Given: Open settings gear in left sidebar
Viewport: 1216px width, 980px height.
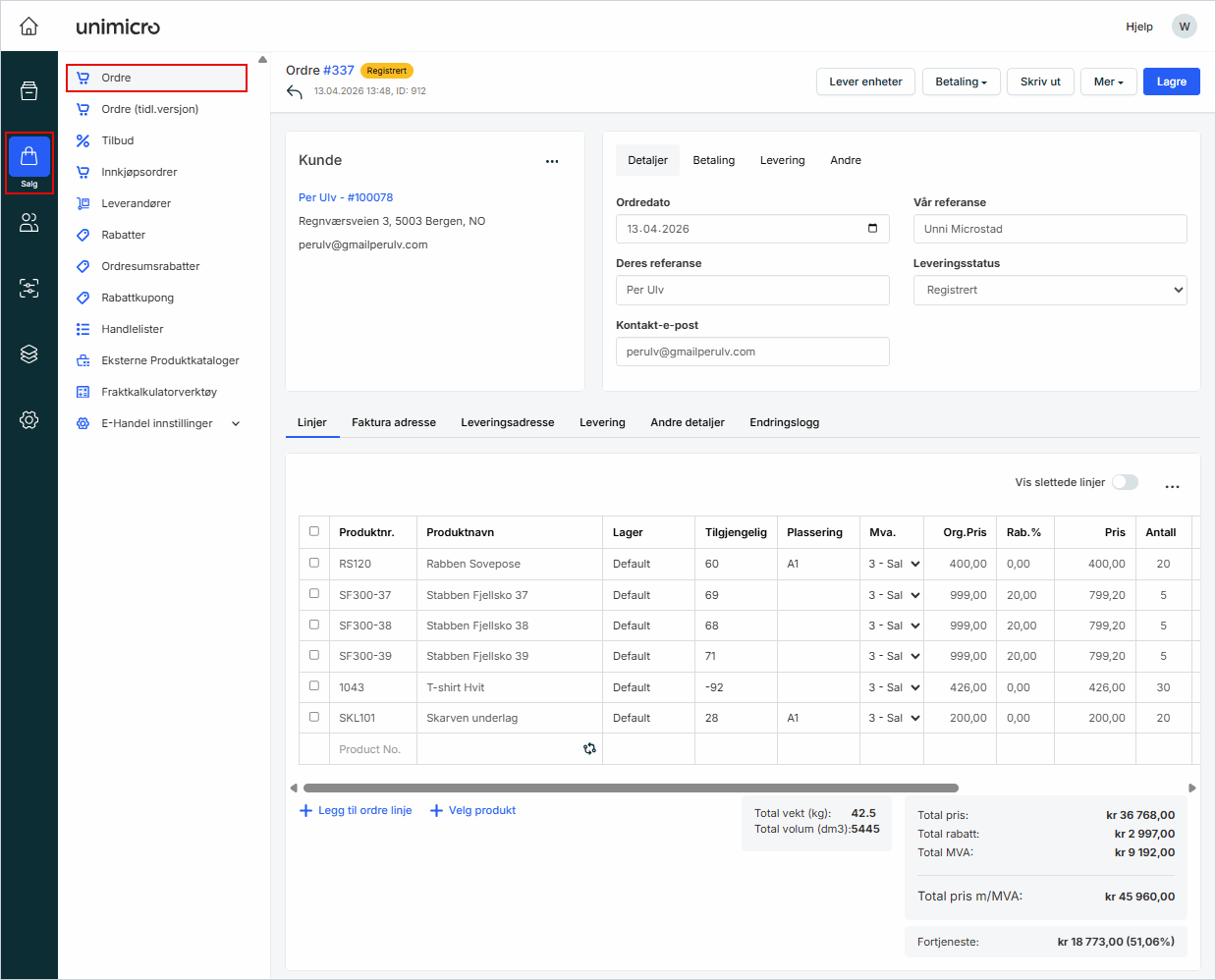Looking at the screenshot, I should tap(29, 419).
